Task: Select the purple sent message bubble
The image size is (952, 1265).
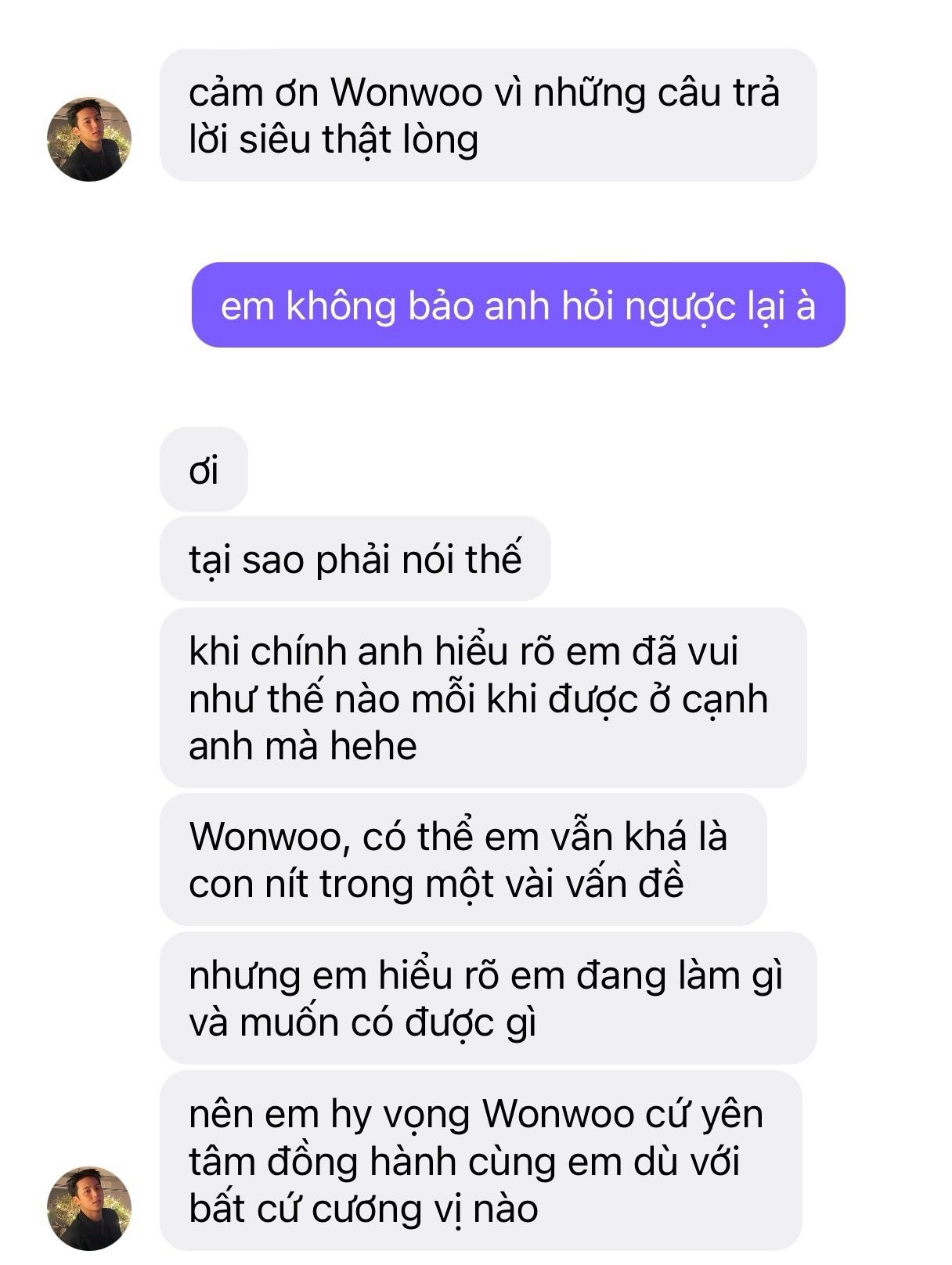Action: (518, 305)
